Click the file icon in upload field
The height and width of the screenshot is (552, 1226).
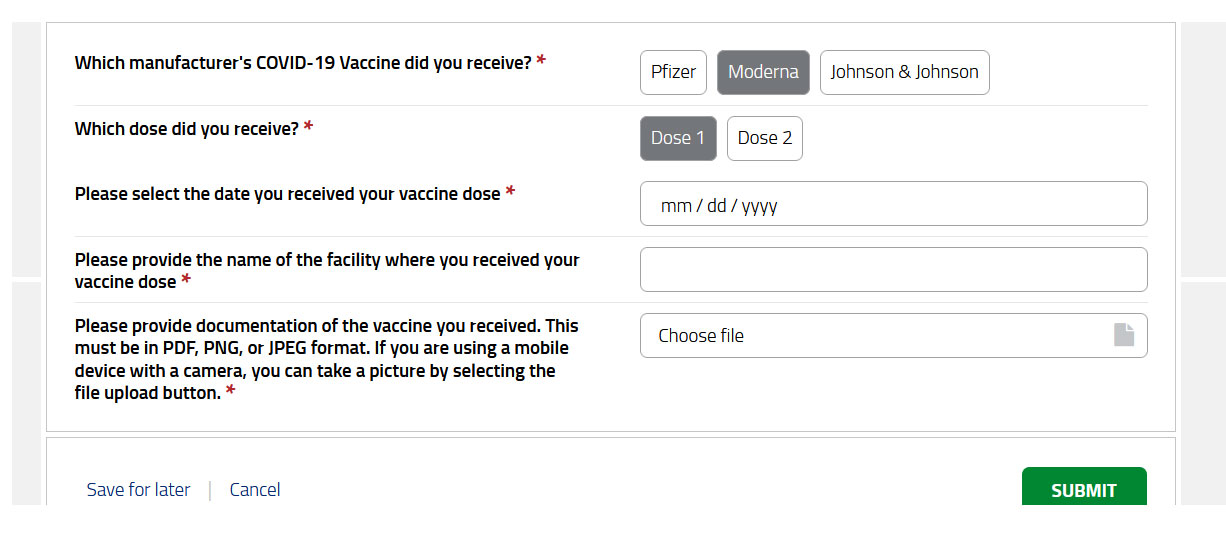pos(1124,335)
